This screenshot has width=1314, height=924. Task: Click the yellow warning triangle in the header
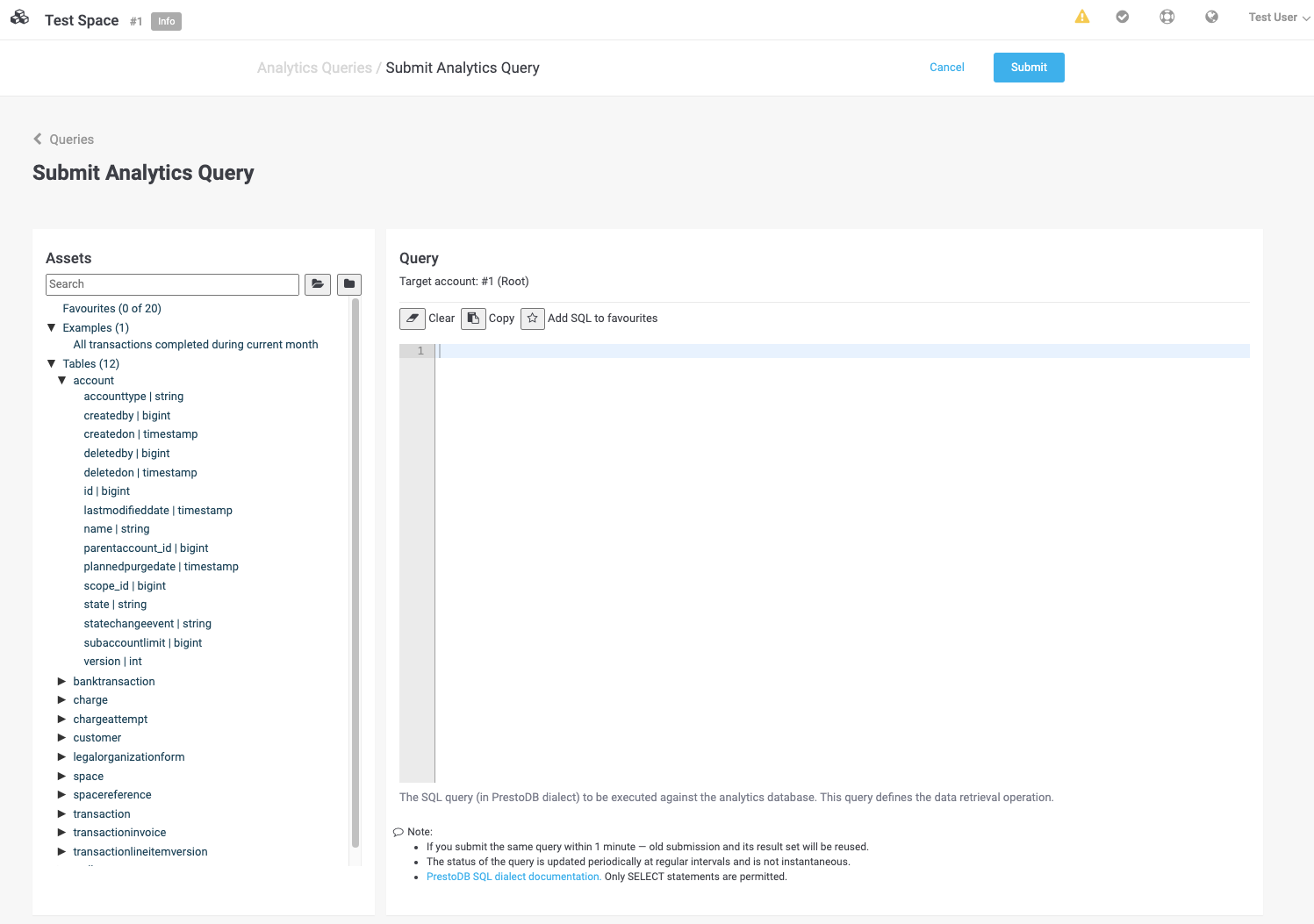1081,17
